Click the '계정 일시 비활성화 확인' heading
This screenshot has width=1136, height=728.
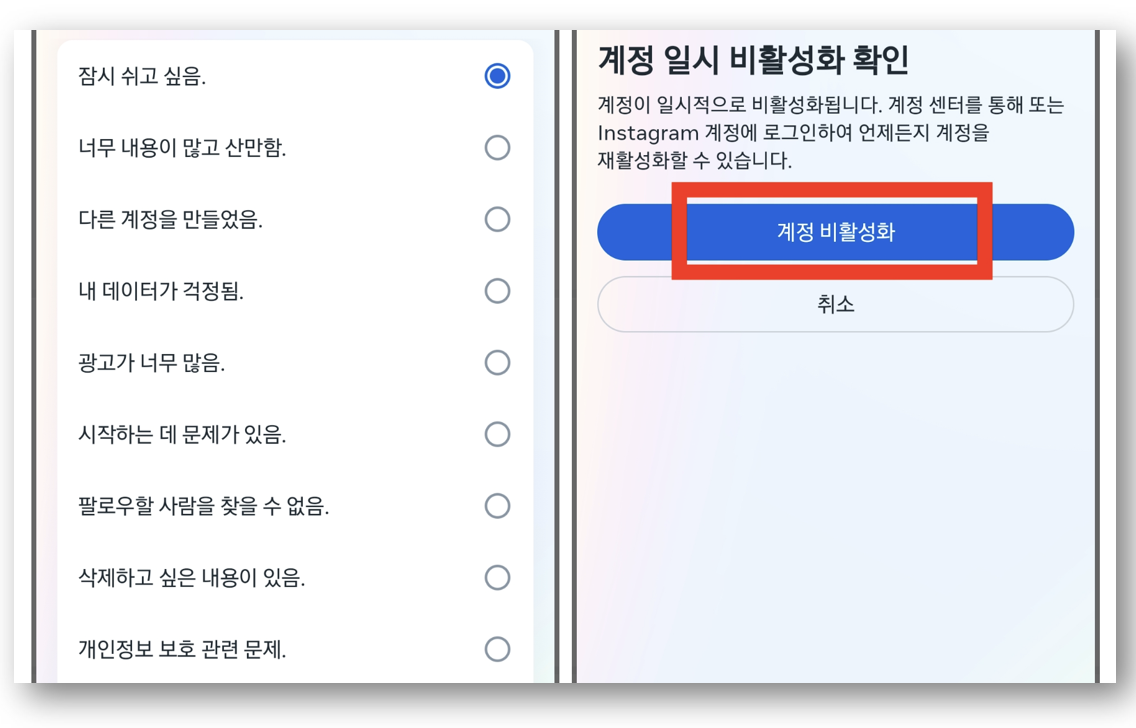pyautogui.click(x=737, y=61)
